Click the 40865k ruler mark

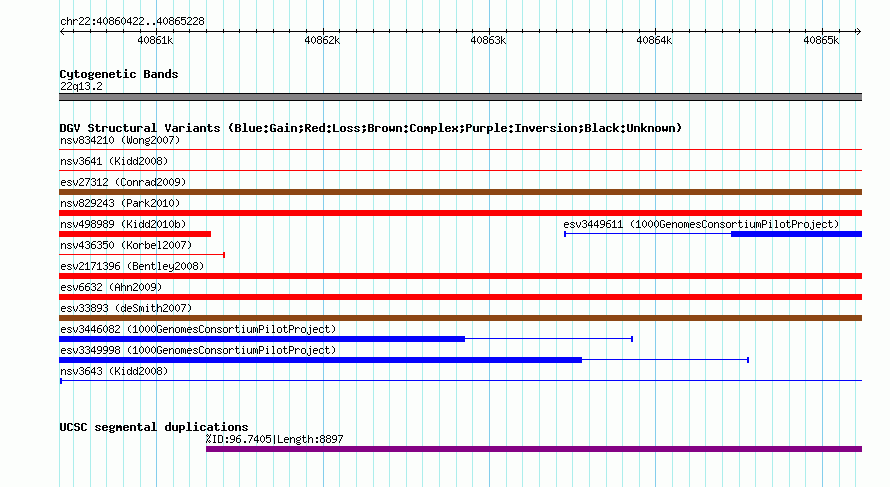pyautogui.click(x=821, y=40)
